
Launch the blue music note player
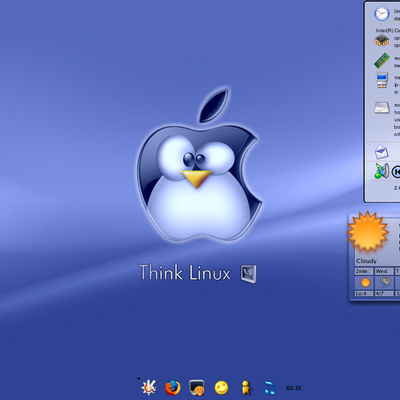pos(269,388)
